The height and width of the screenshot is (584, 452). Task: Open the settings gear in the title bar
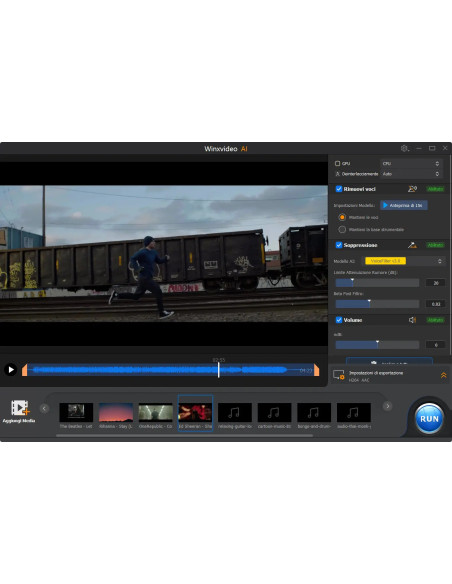click(405, 149)
